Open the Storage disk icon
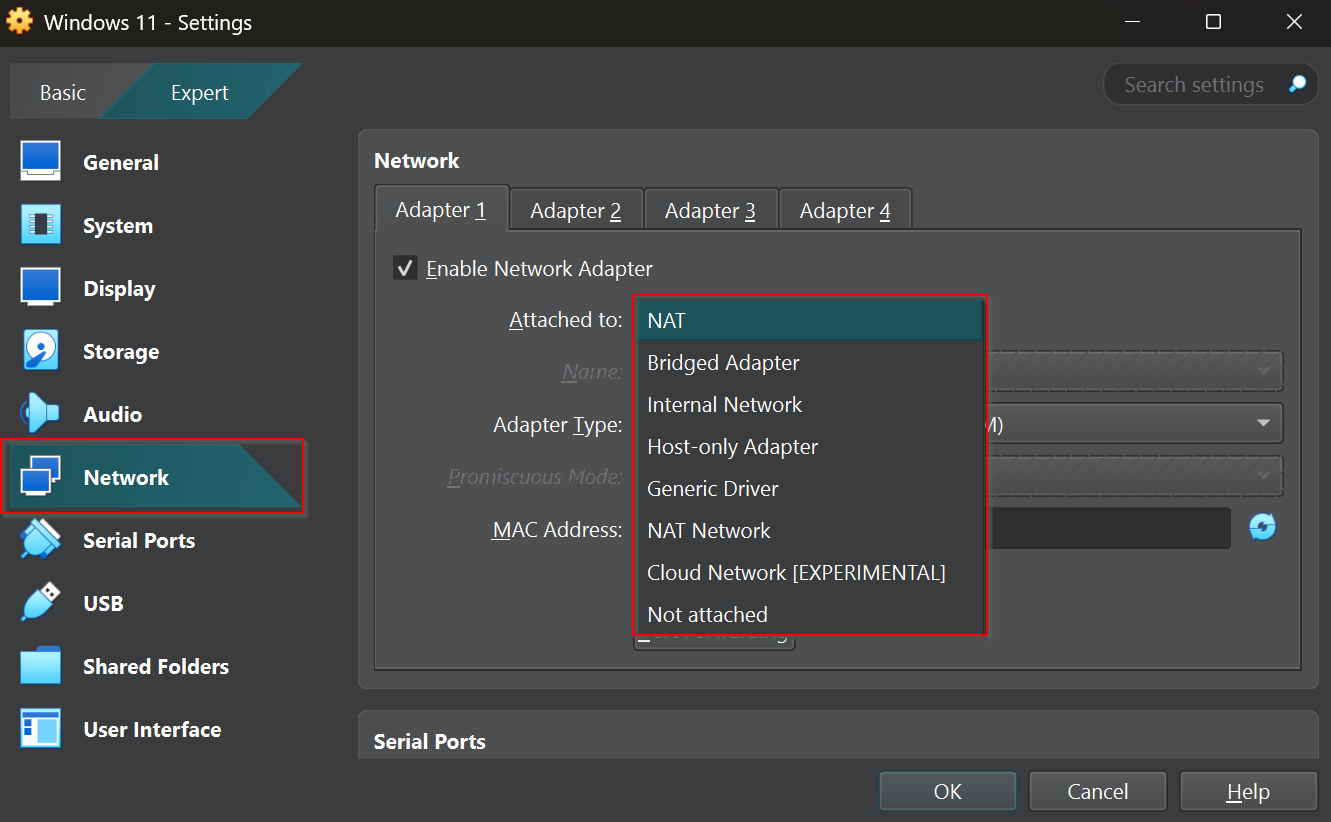This screenshot has height=822, width=1331. coord(41,351)
